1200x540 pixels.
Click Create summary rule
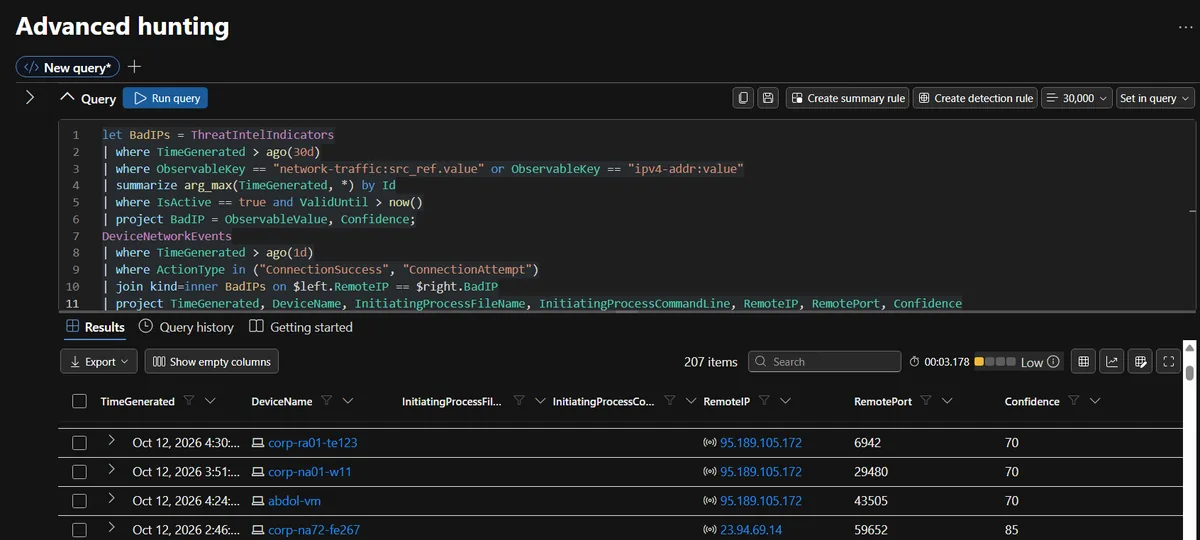(x=847, y=98)
